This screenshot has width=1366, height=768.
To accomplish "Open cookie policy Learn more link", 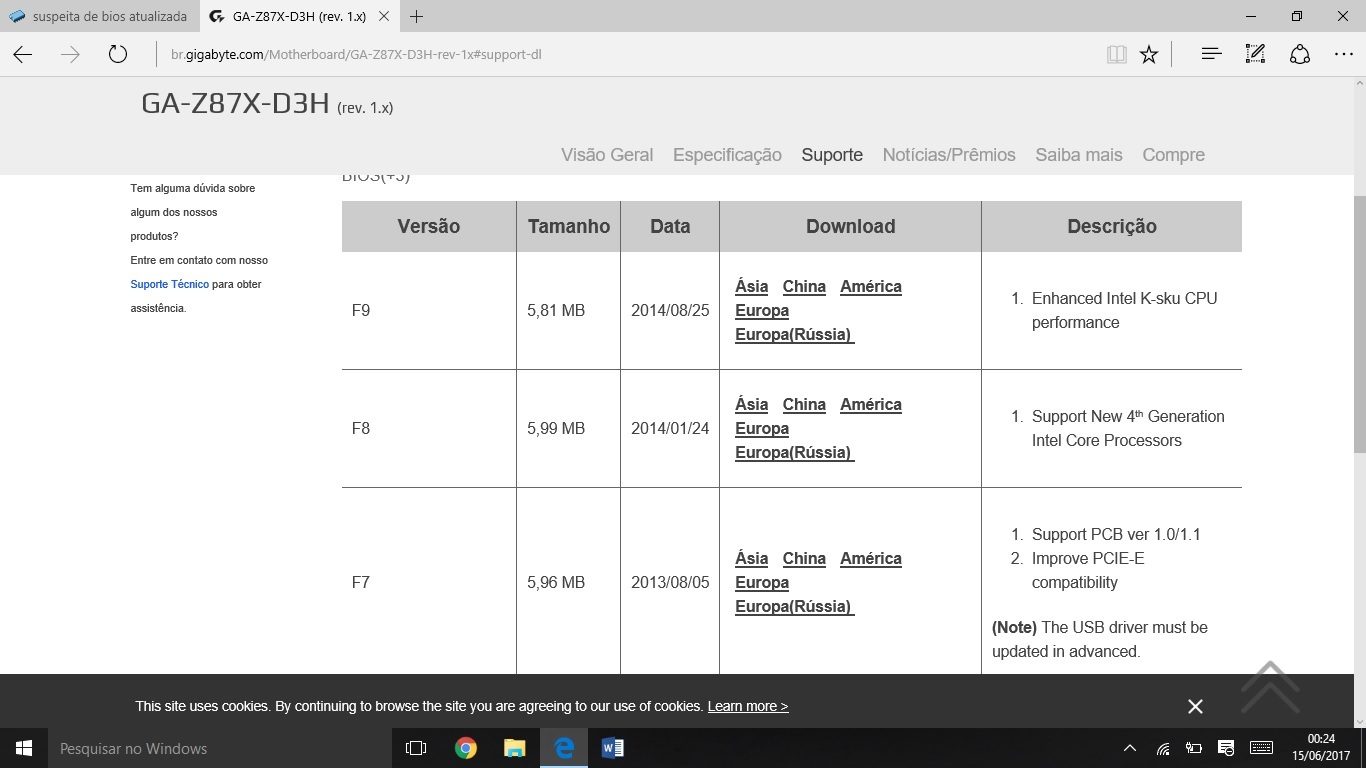I will [748, 706].
